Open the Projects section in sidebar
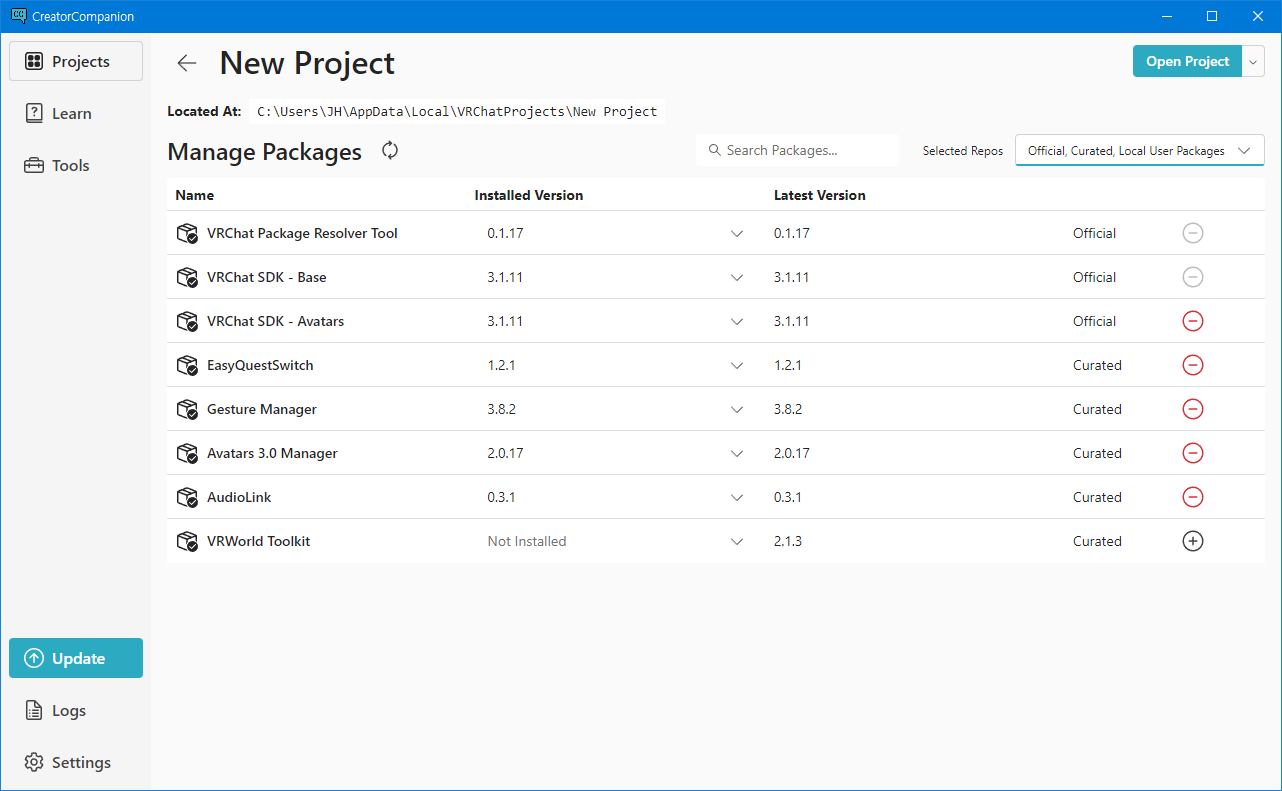Viewport: 1282px width, 791px height. [76, 61]
